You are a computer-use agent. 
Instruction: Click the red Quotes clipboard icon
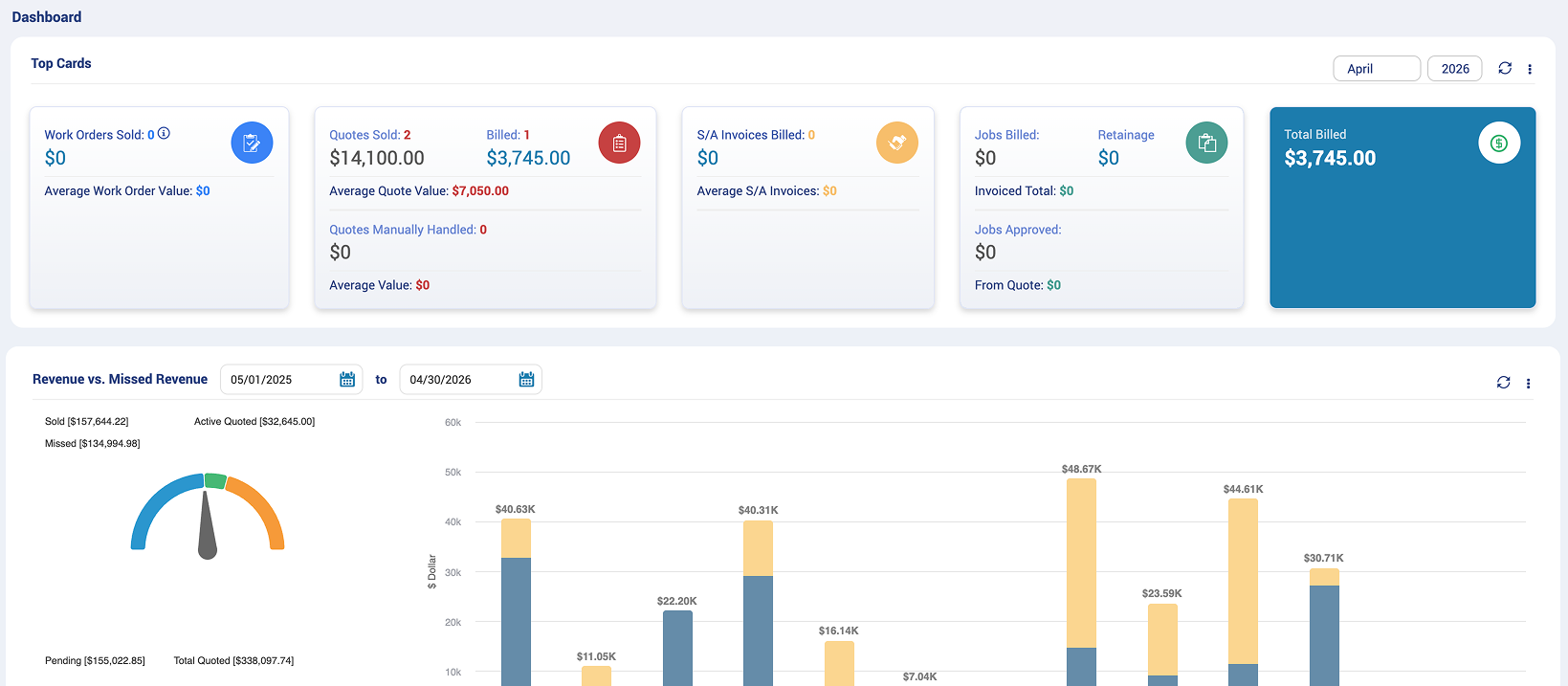coord(619,143)
